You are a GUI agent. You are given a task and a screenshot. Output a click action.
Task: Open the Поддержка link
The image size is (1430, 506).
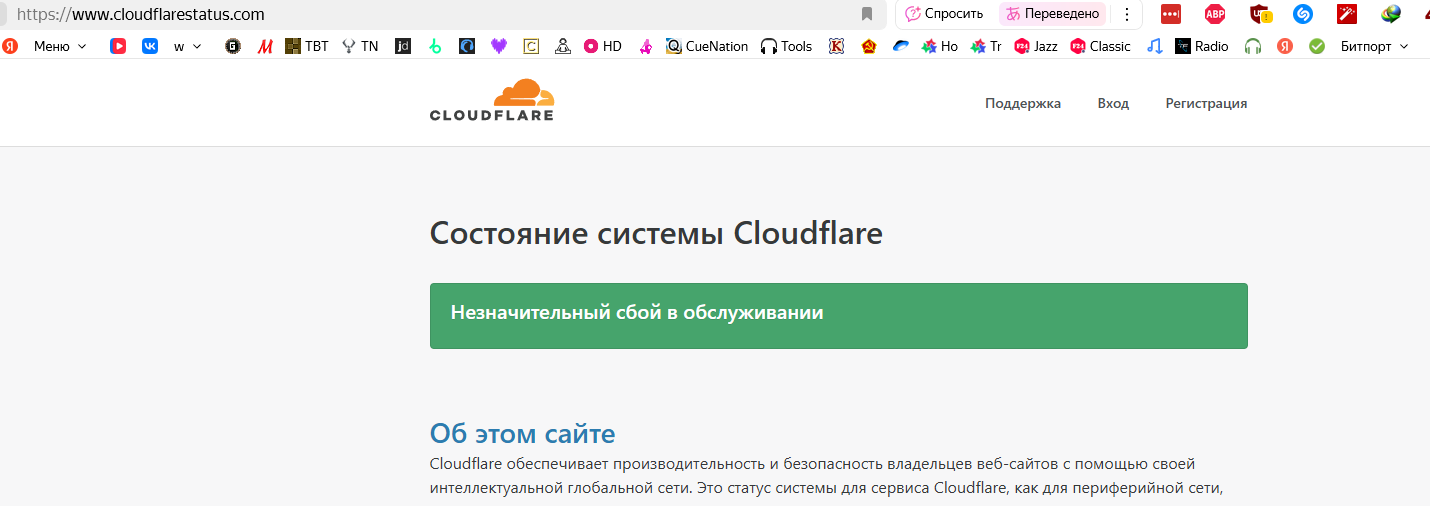coord(1023,103)
